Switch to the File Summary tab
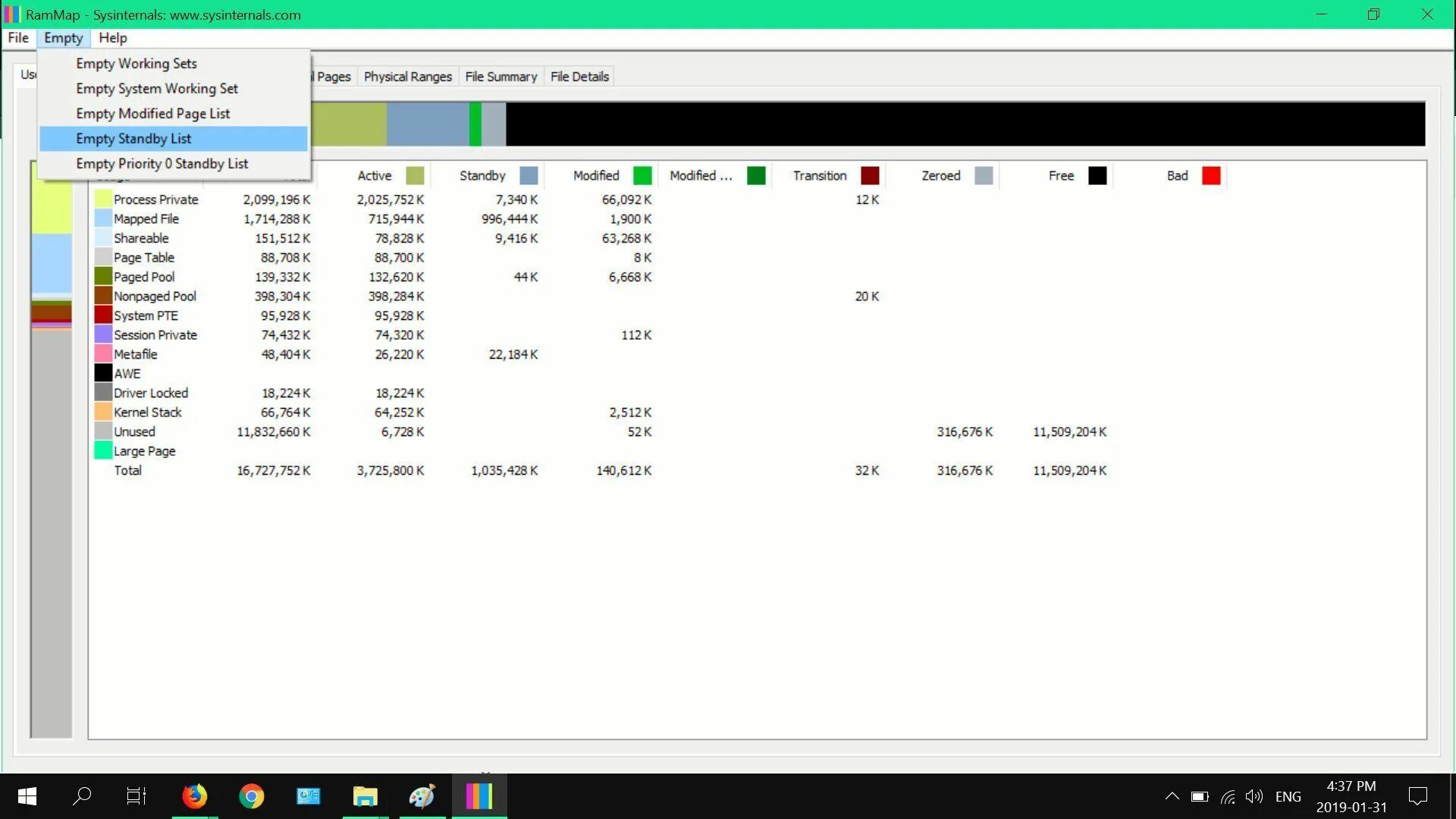This screenshot has height=819, width=1456. click(x=500, y=77)
